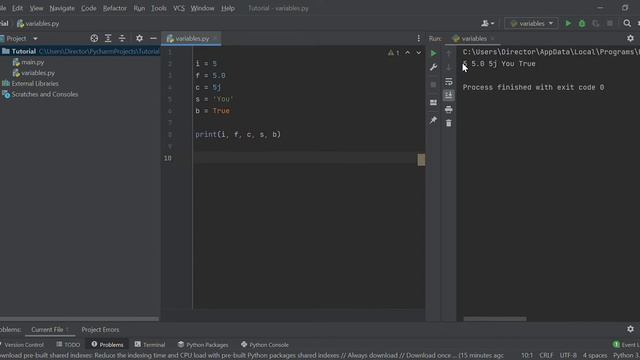Click CRLF line separator in status bar
Viewport: 640px width, 360px height.
pos(546,356)
